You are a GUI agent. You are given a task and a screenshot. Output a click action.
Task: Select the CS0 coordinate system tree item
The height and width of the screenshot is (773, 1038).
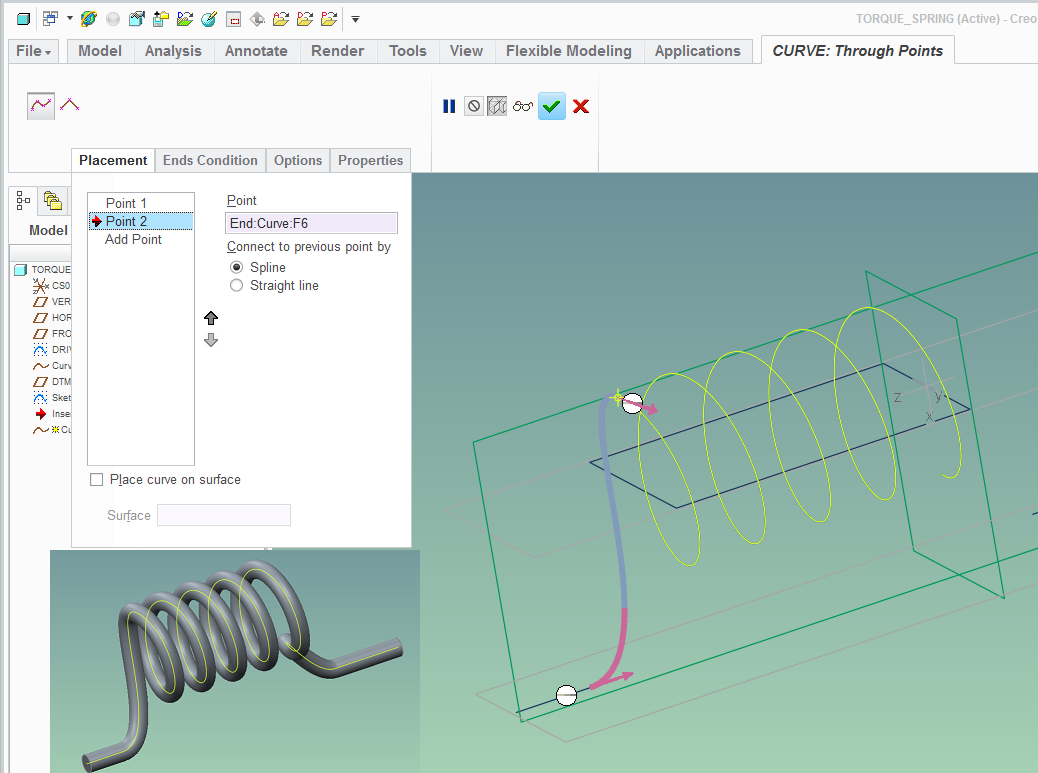[x=52, y=285]
